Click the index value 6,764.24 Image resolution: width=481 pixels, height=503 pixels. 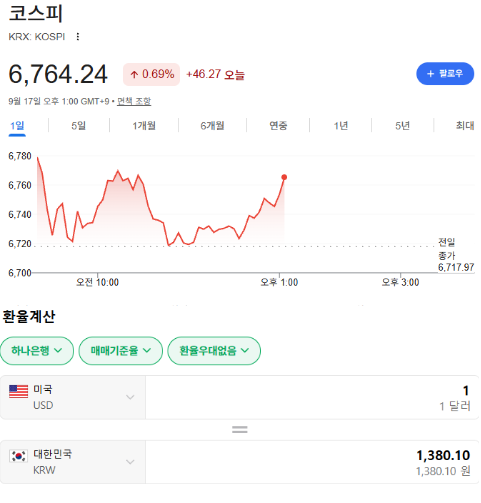coord(58,74)
